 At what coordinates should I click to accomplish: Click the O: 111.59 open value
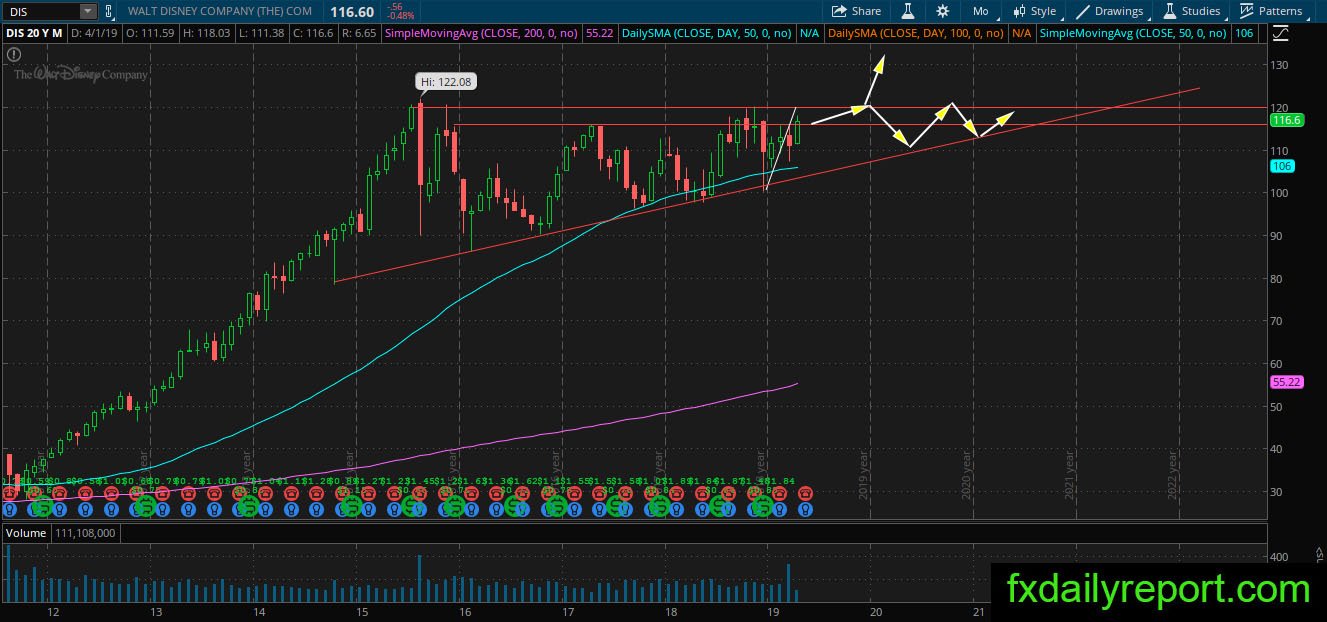[x=150, y=33]
